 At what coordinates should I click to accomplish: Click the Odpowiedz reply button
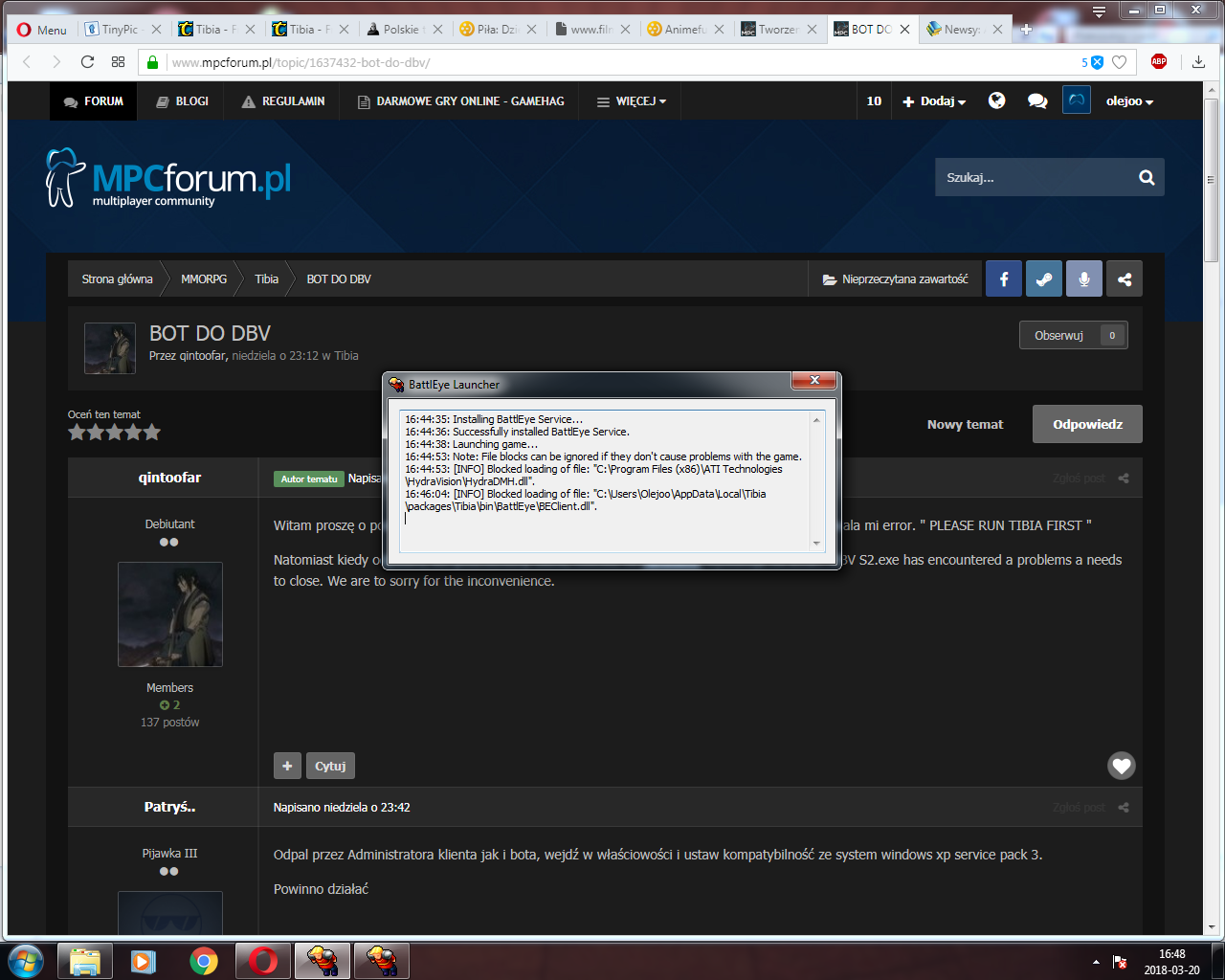tap(1087, 424)
